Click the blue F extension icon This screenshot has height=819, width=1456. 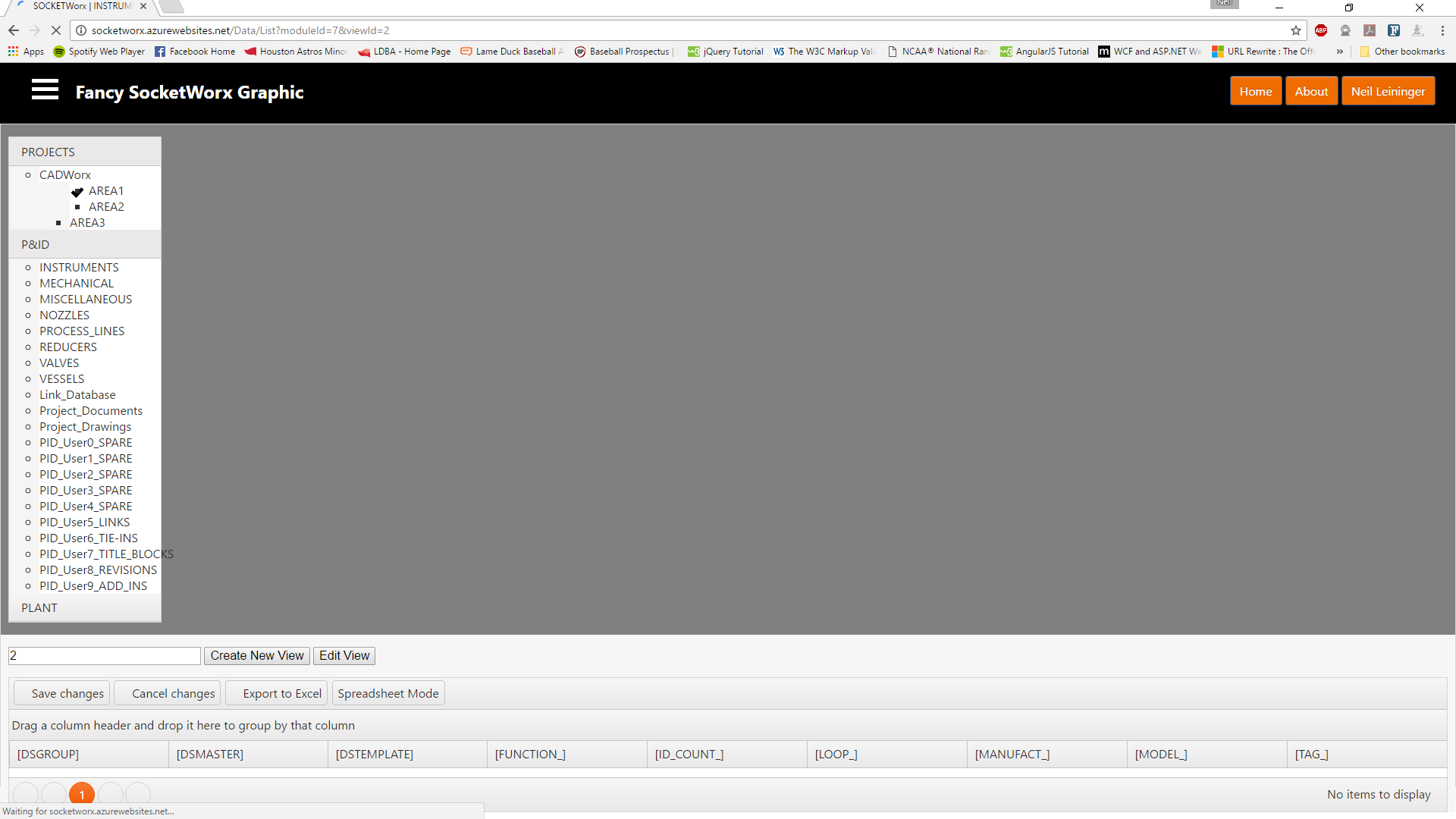point(1394,30)
